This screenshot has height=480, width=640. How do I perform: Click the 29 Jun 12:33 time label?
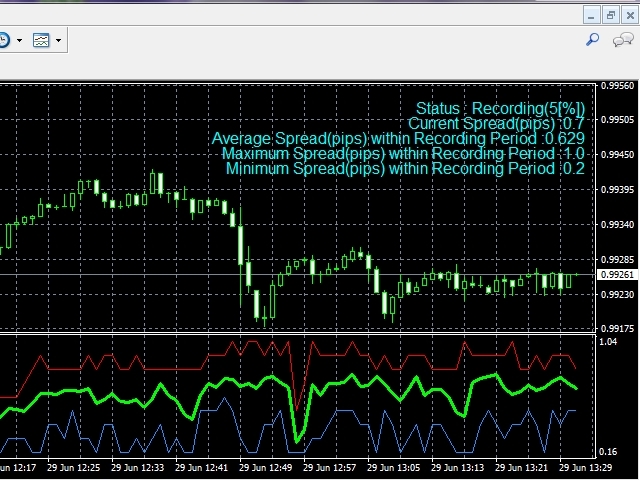tap(138, 468)
